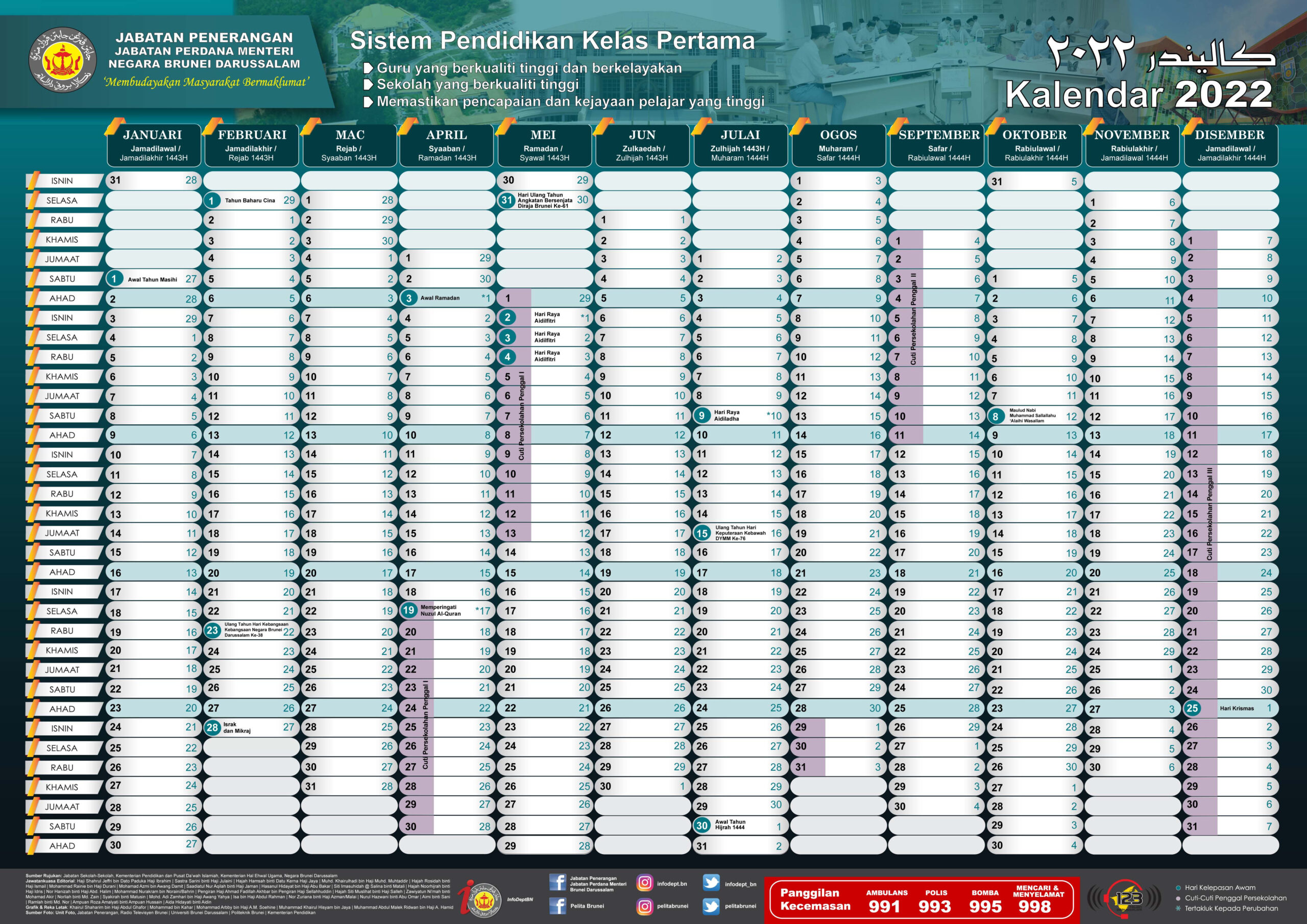Click the InfoDeptBN logo in the footer
1307x924 pixels.
(480, 899)
